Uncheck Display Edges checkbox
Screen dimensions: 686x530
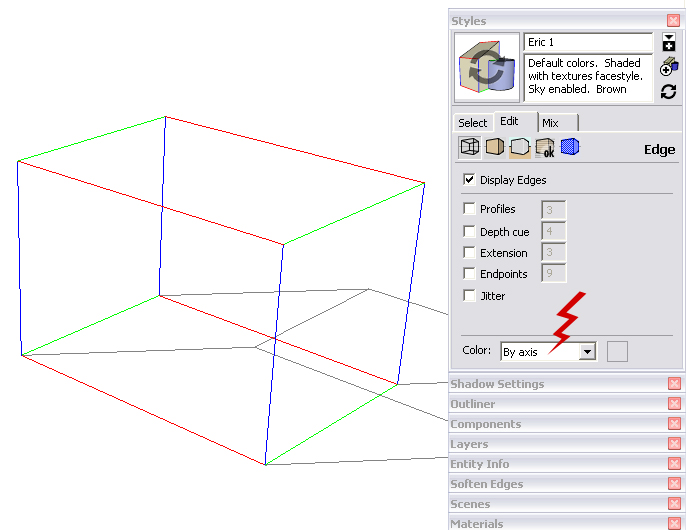(469, 179)
